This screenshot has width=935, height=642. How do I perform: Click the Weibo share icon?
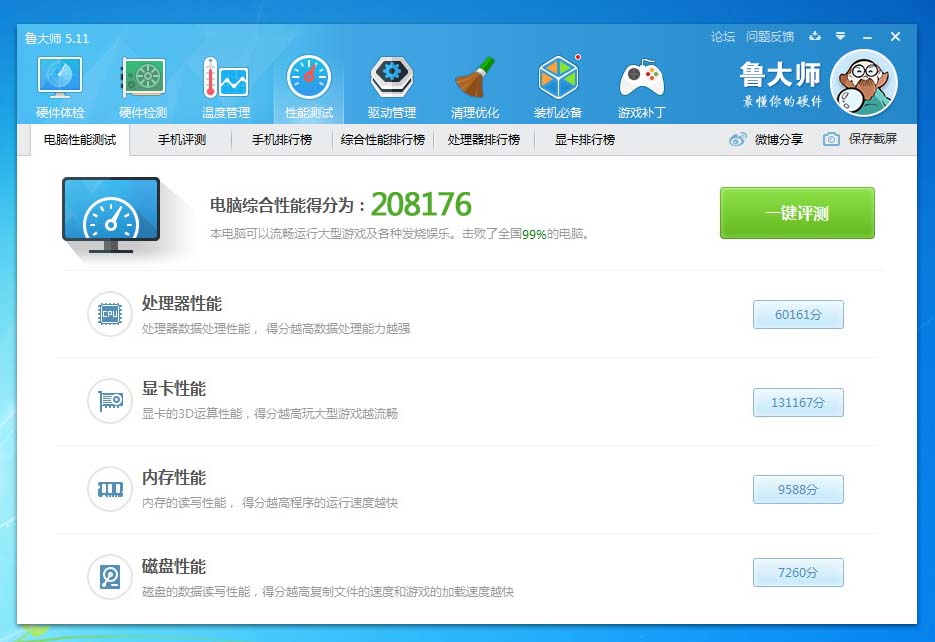pos(738,139)
